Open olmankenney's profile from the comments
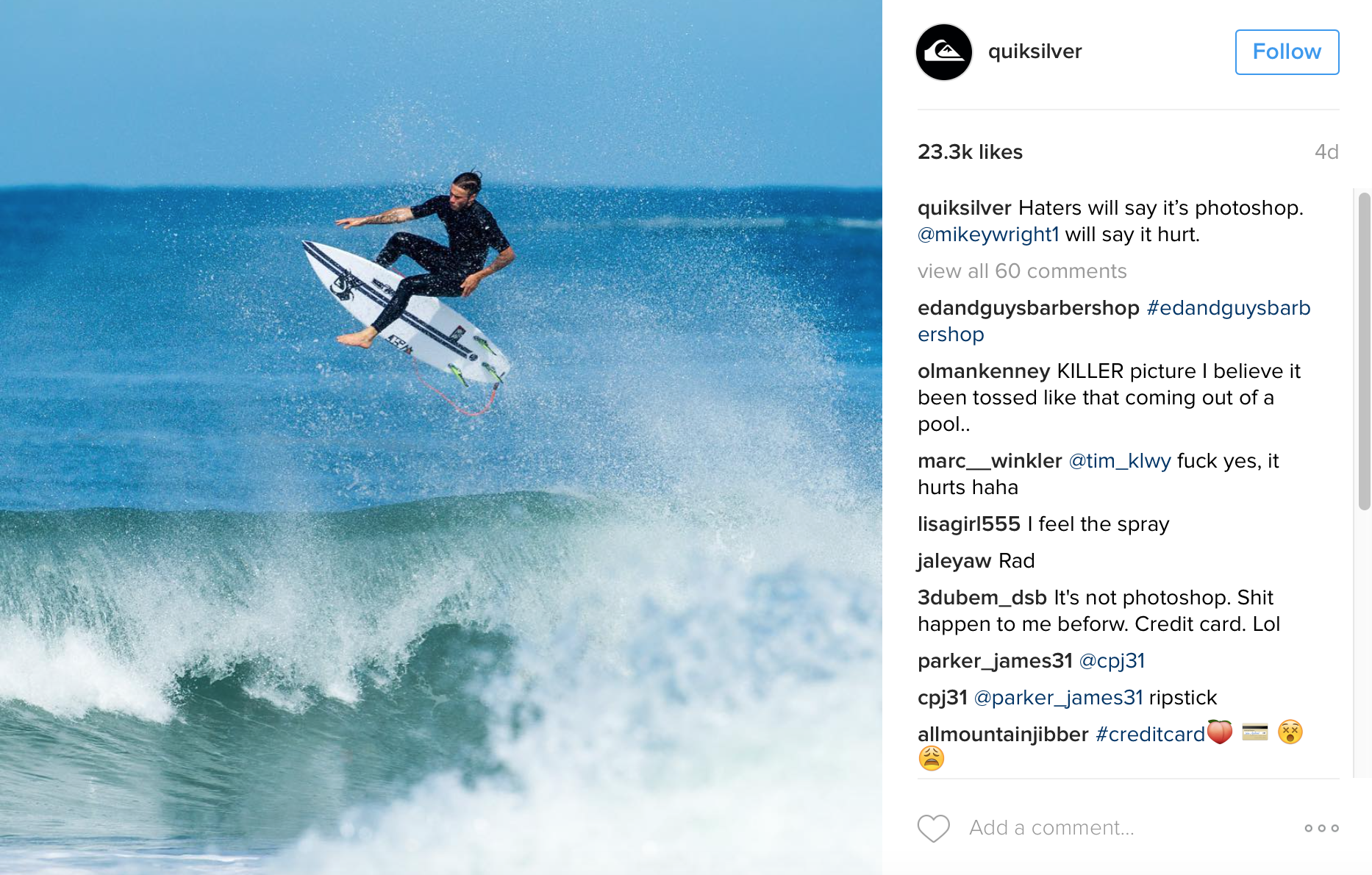1372x875 pixels. (x=984, y=371)
